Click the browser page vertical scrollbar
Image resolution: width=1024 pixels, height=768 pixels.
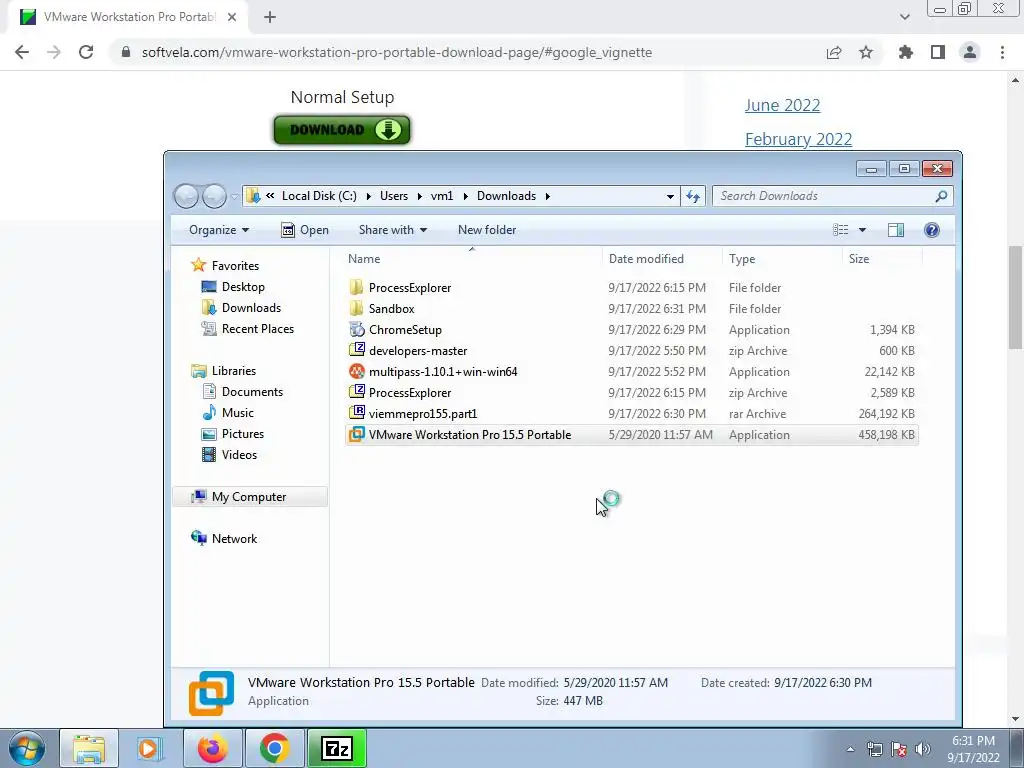tap(1016, 298)
